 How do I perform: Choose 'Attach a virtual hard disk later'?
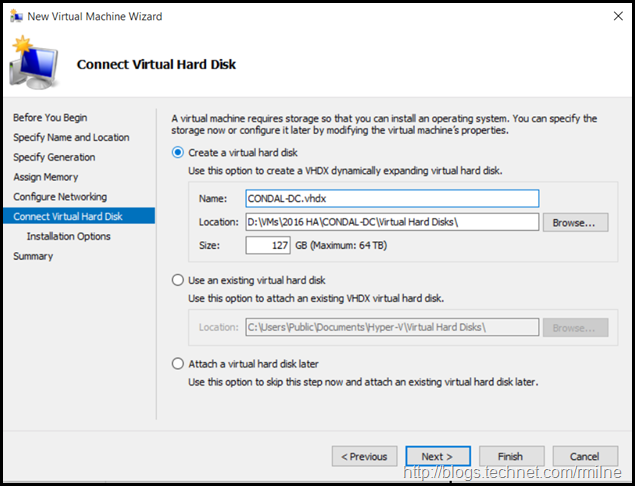(179, 363)
